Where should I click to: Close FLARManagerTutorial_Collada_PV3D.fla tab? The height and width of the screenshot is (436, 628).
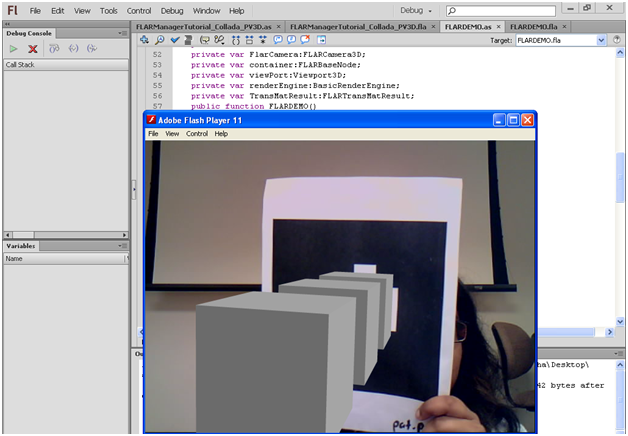[x=433, y=27]
